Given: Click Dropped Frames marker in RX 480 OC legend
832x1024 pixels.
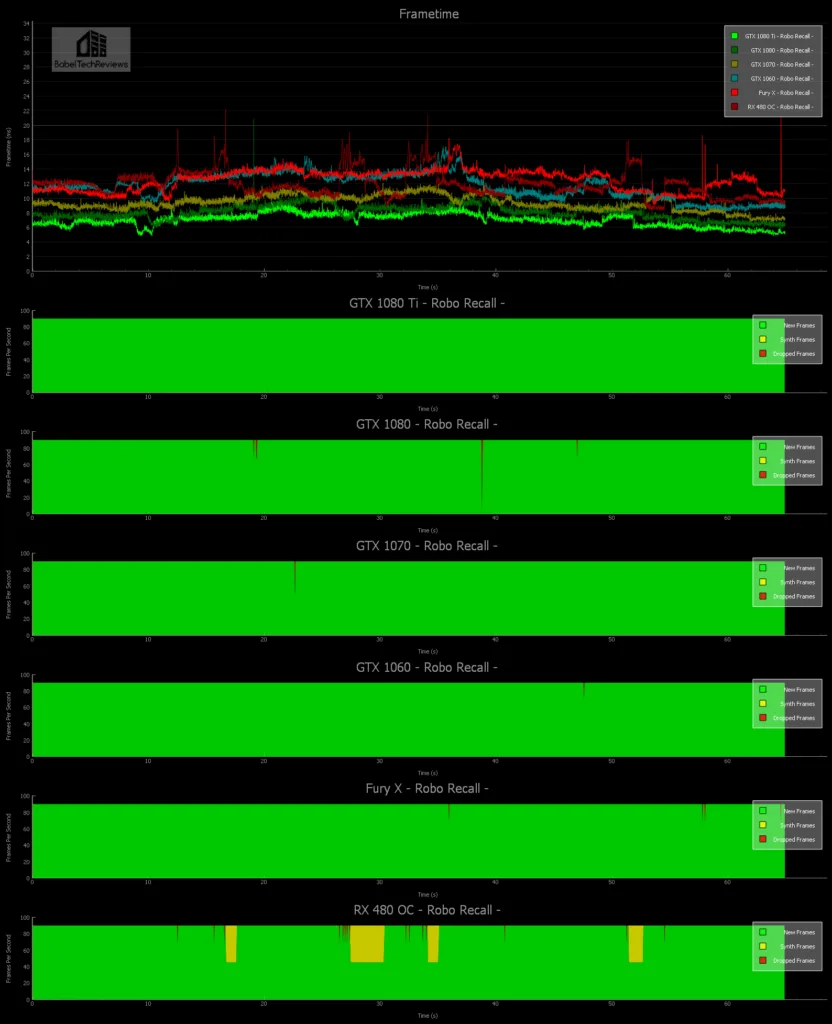Looking at the screenshot, I should (762, 960).
